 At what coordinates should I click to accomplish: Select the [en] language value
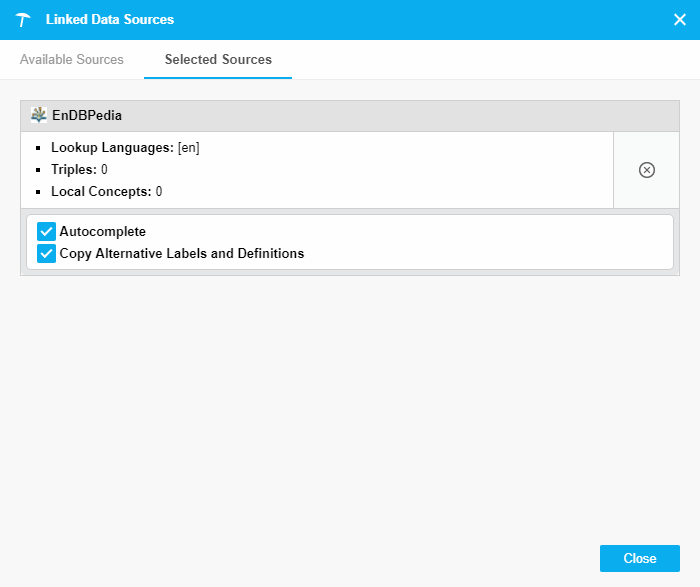point(189,148)
